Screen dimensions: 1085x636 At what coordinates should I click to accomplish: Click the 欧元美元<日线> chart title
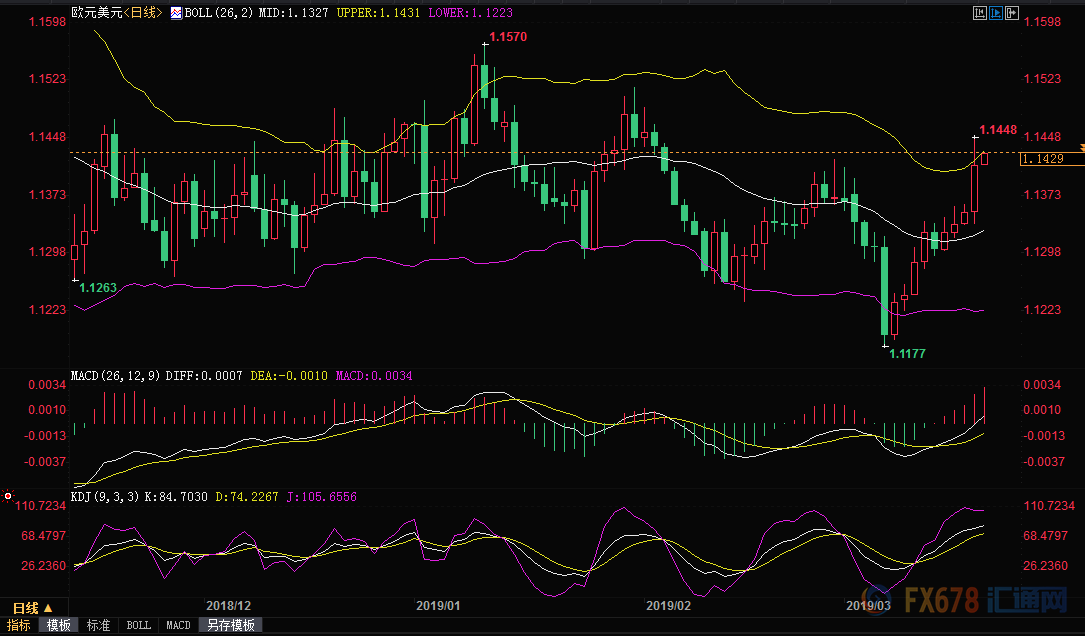[x=117, y=12]
